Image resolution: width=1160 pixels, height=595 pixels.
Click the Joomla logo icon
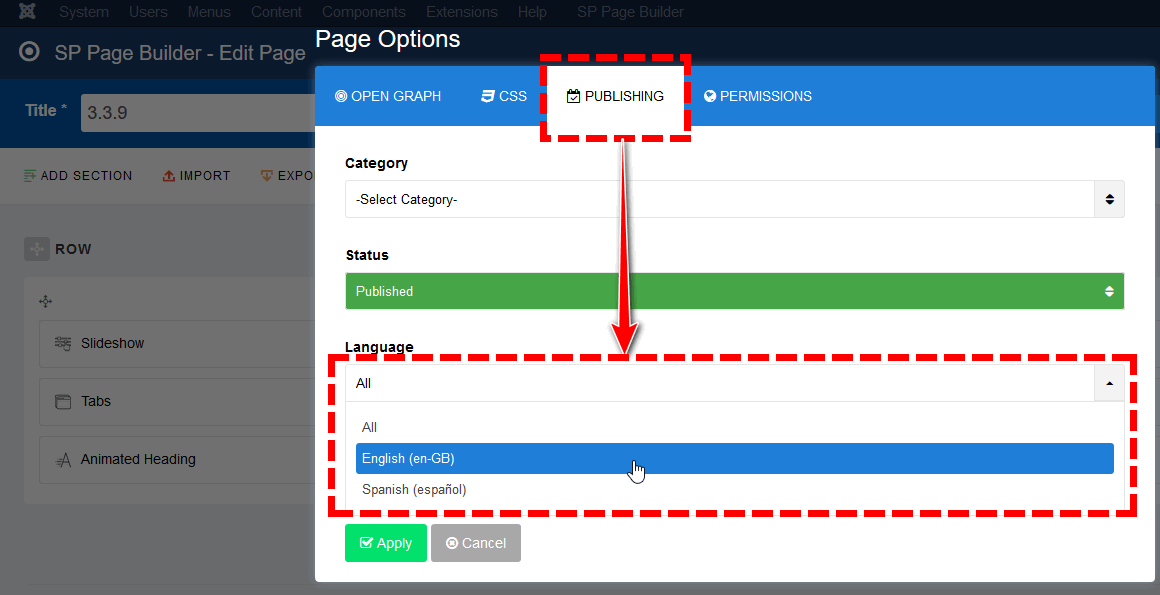28,12
